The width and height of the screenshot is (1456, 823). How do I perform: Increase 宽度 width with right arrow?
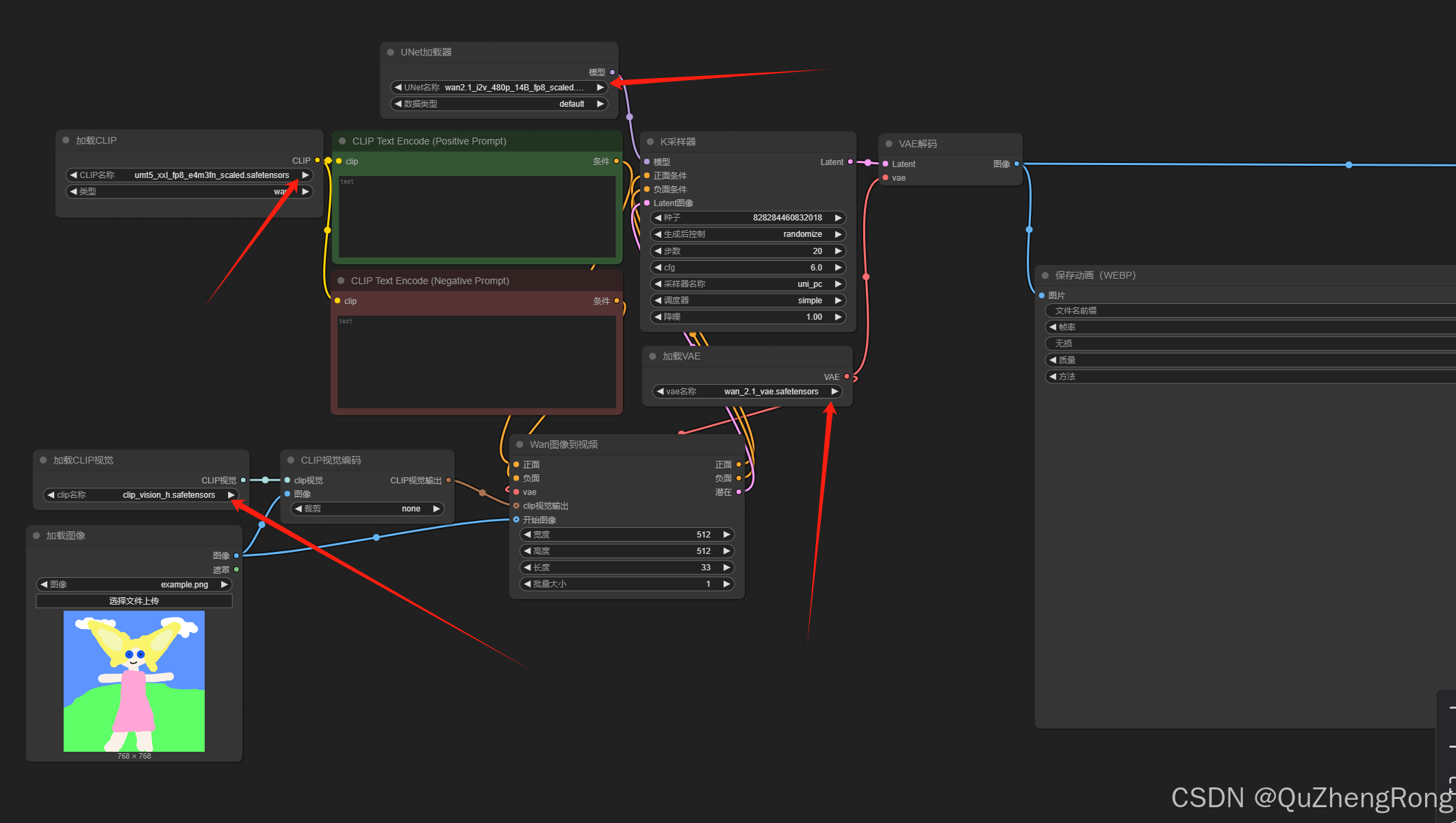click(726, 535)
